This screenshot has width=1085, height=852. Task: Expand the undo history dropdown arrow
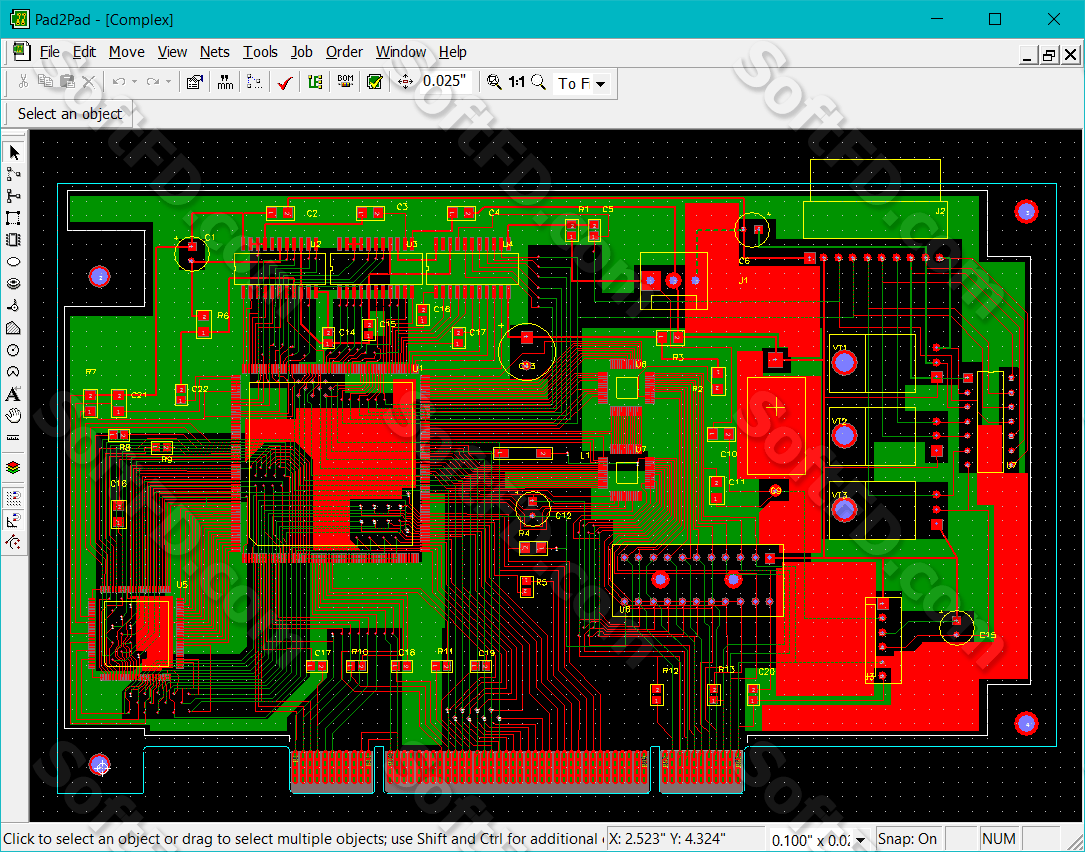point(134,82)
